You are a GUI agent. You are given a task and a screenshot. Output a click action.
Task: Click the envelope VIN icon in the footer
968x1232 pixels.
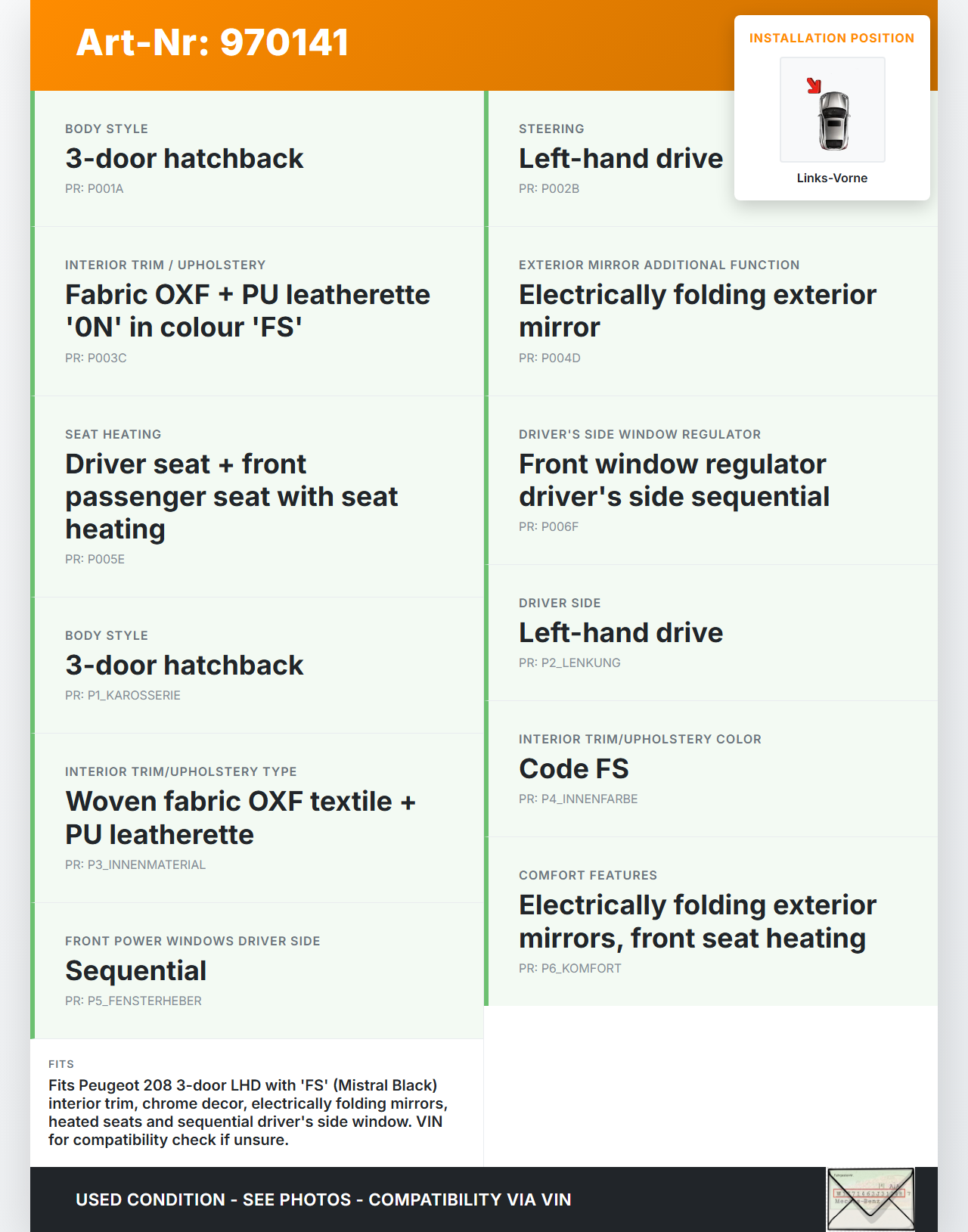[870, 1199]
